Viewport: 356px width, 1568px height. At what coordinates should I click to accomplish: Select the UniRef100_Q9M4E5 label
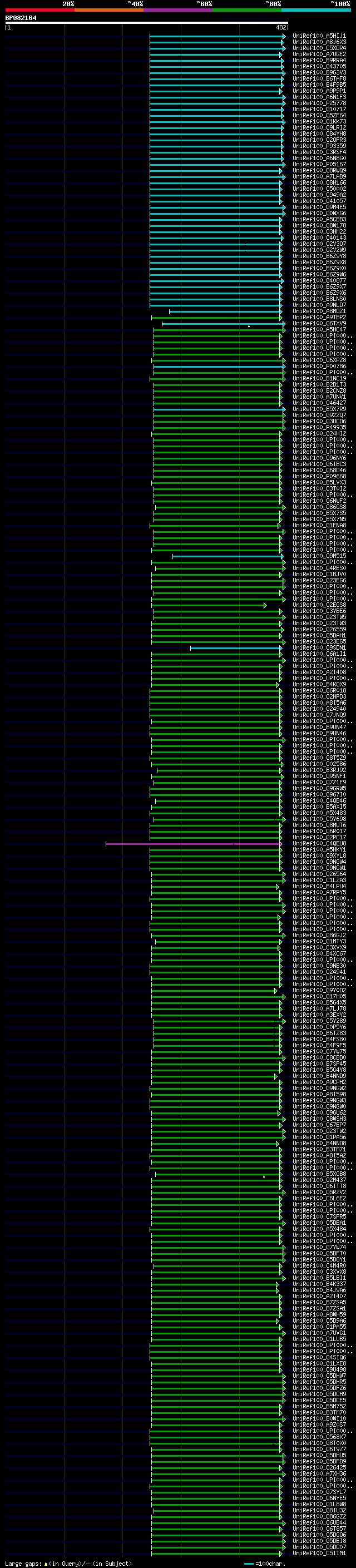click(319, 207)
